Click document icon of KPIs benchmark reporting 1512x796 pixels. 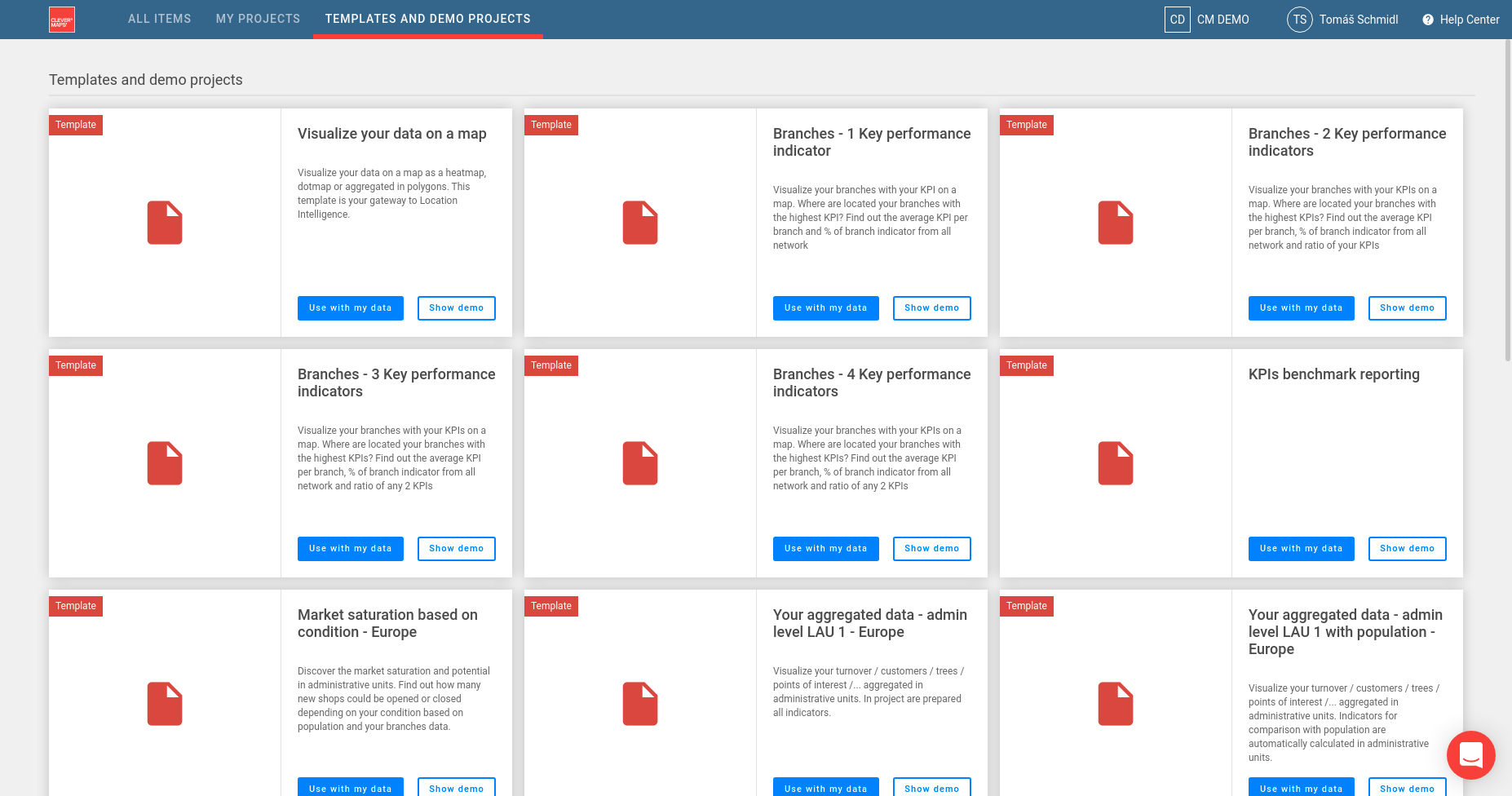pyautogui.click(x=1115, y=463)
